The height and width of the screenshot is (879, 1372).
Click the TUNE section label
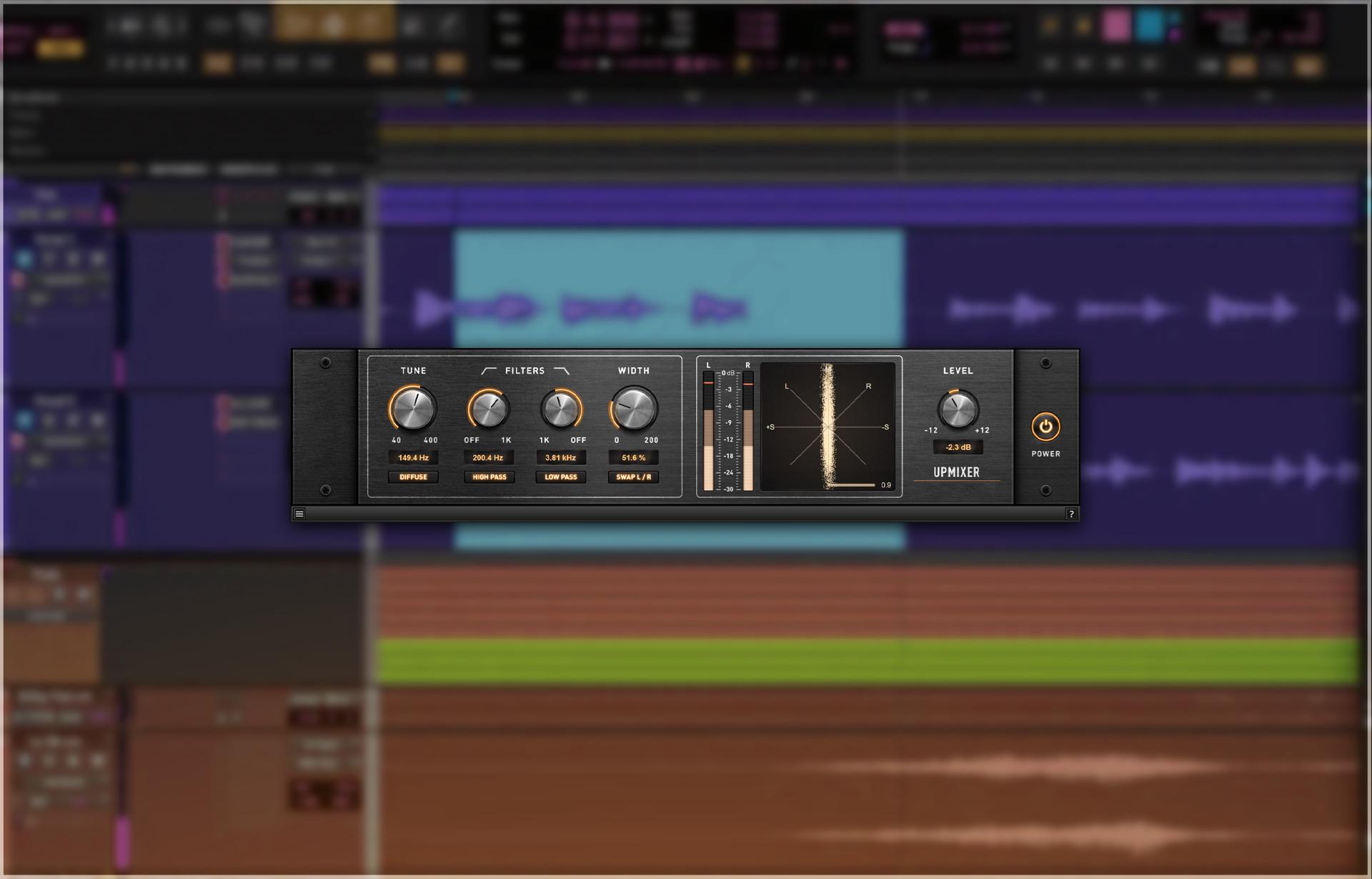point(413,371)
